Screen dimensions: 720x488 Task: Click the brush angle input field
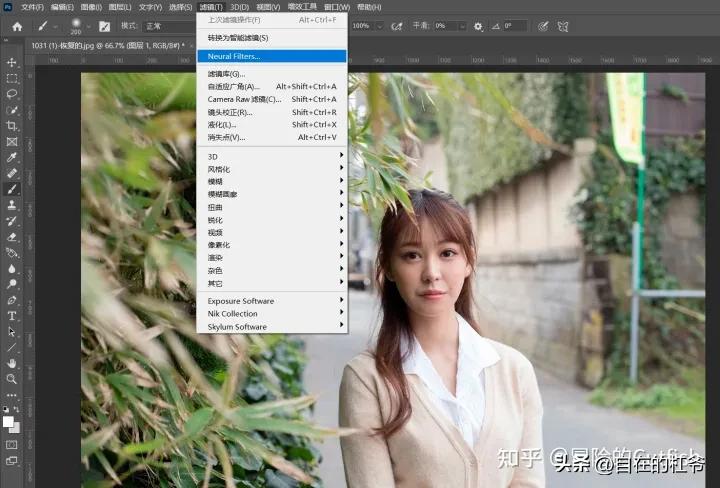515,26
